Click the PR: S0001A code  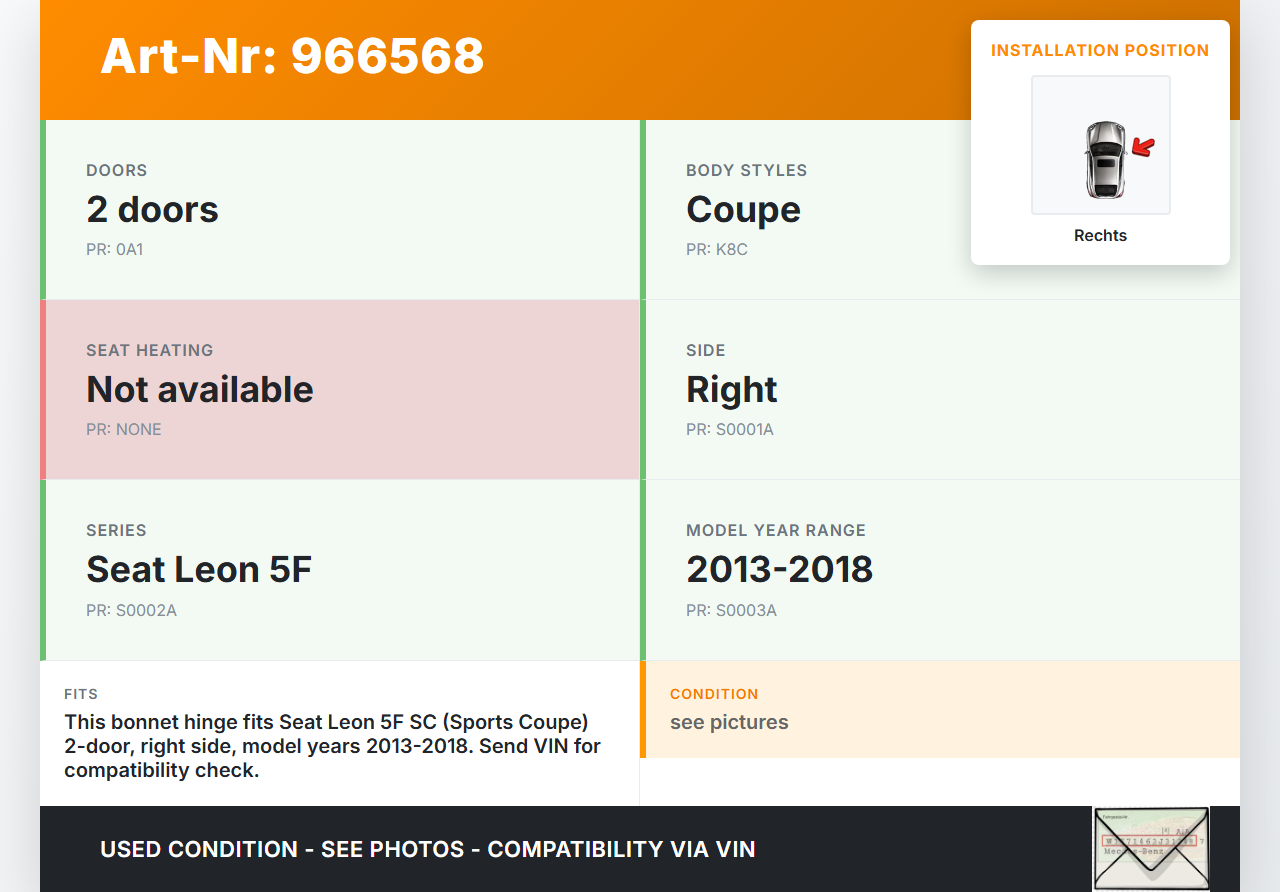[x=729, y=430]
